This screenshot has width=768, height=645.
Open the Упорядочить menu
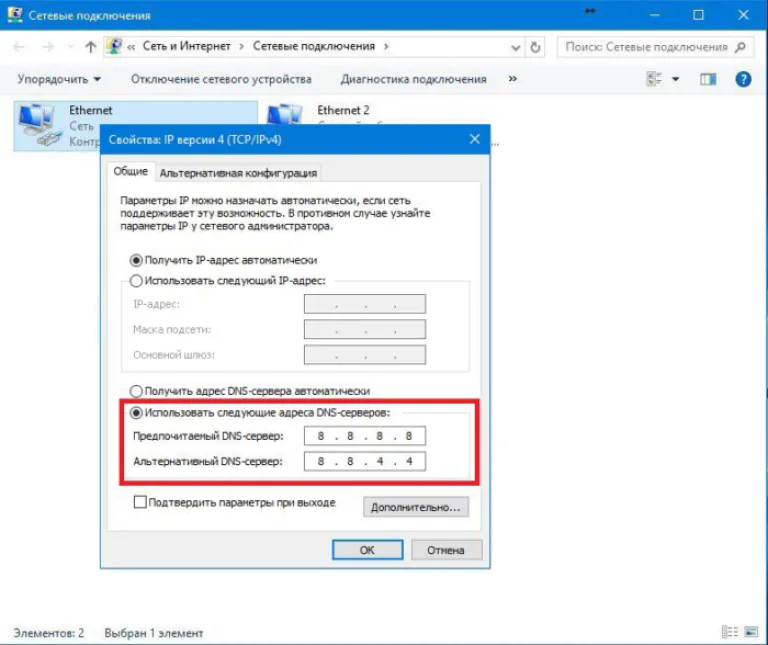pyautogui.click(x=59, y=79)
